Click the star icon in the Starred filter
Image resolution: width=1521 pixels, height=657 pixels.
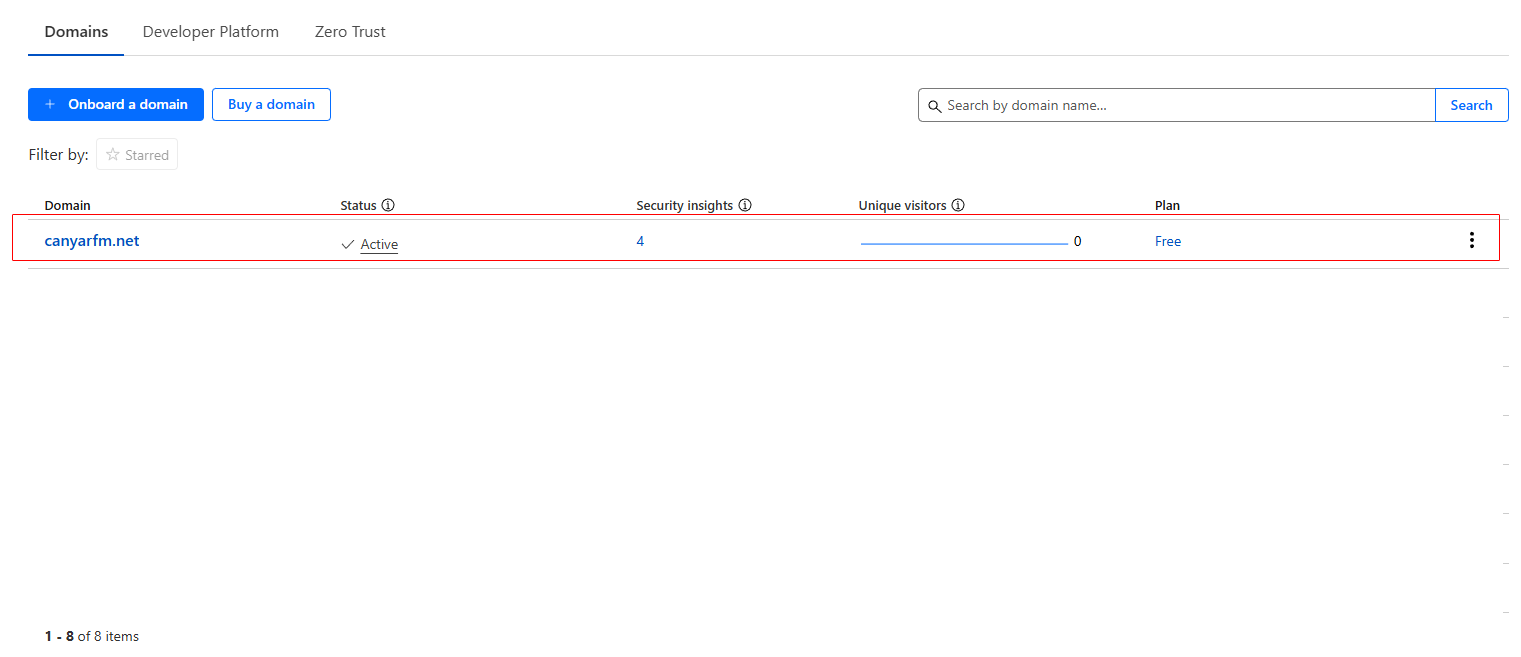(x=112, y=154)
